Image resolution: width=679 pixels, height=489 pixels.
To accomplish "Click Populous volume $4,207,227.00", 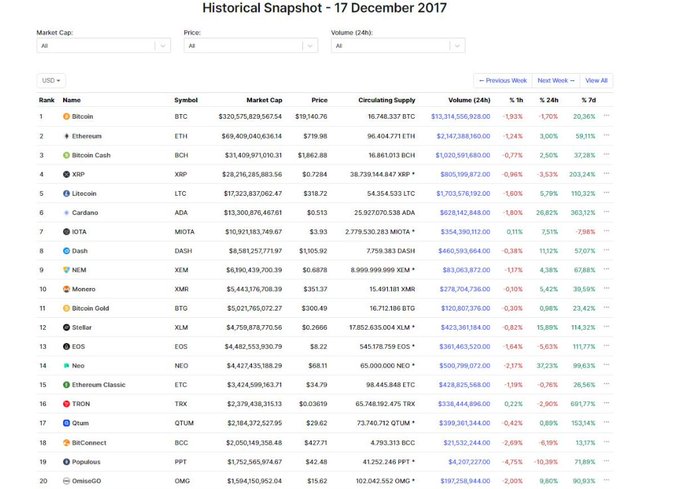I will tap(469, 462).
